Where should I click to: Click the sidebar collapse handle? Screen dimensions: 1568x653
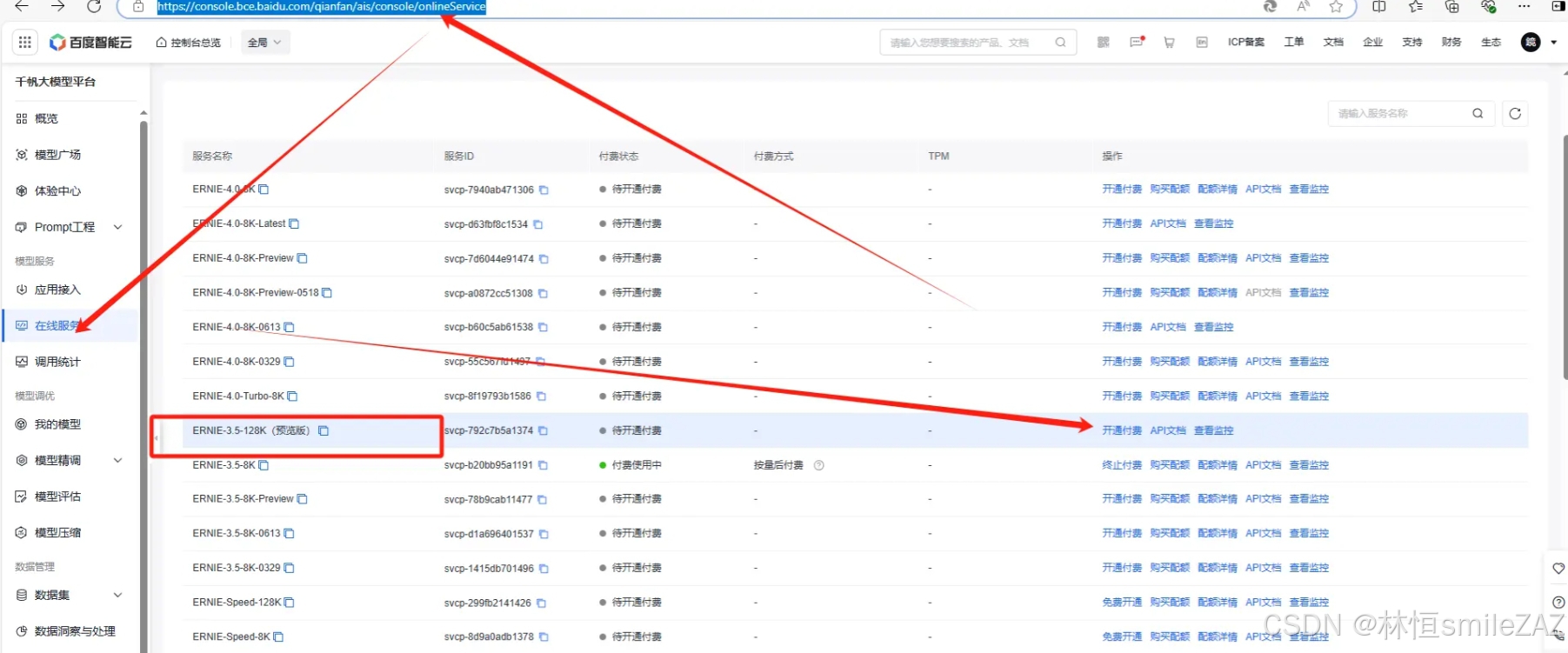coord(156,437)
